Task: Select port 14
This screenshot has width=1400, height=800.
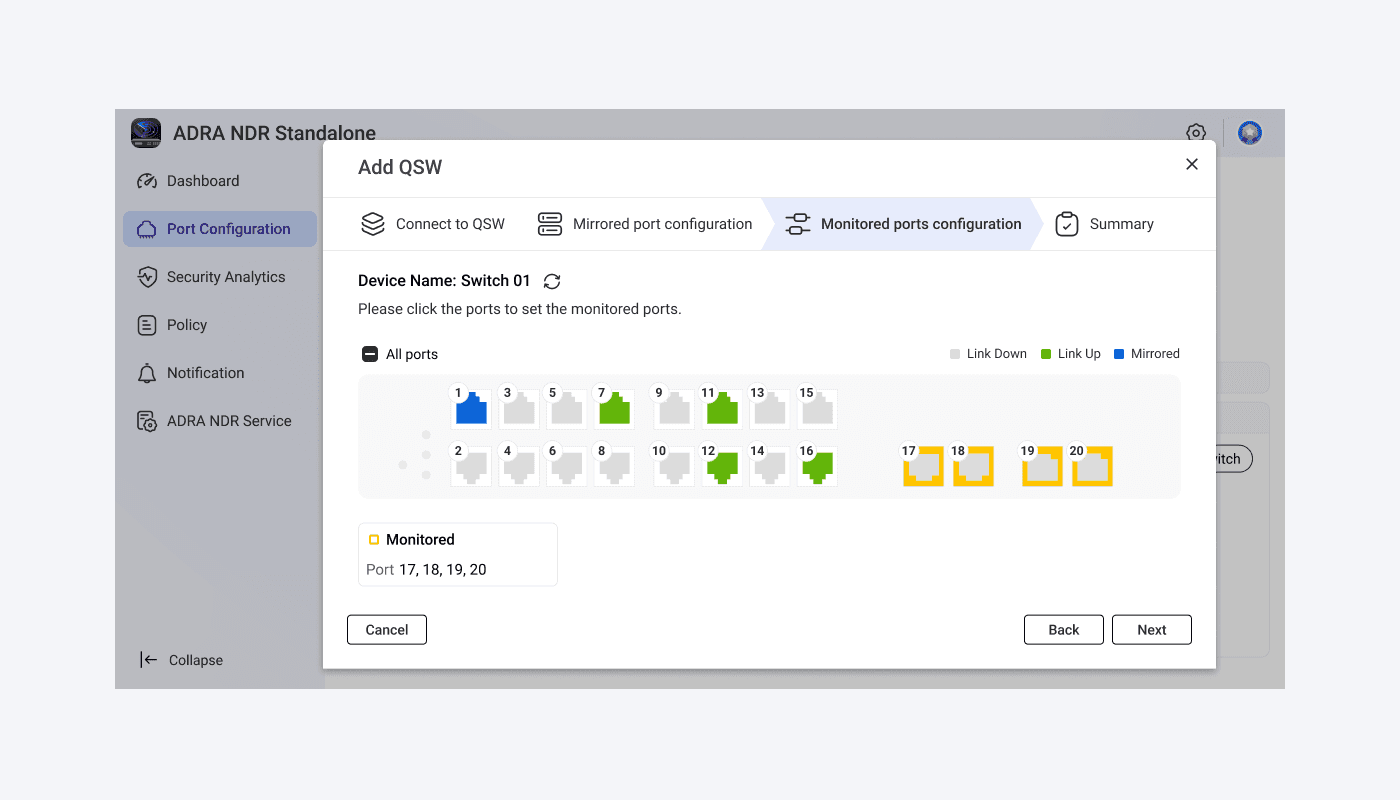Action: 770,467
